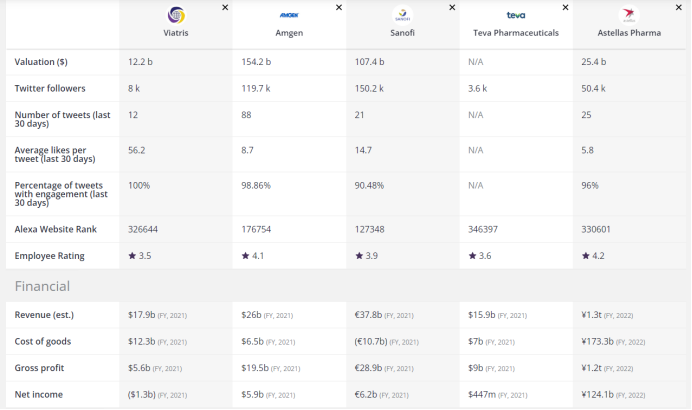Screen dimensions: 692x410
Task: Click the Astellas Pharma name link
Action: pyautogui.click(x=629, y=33)
